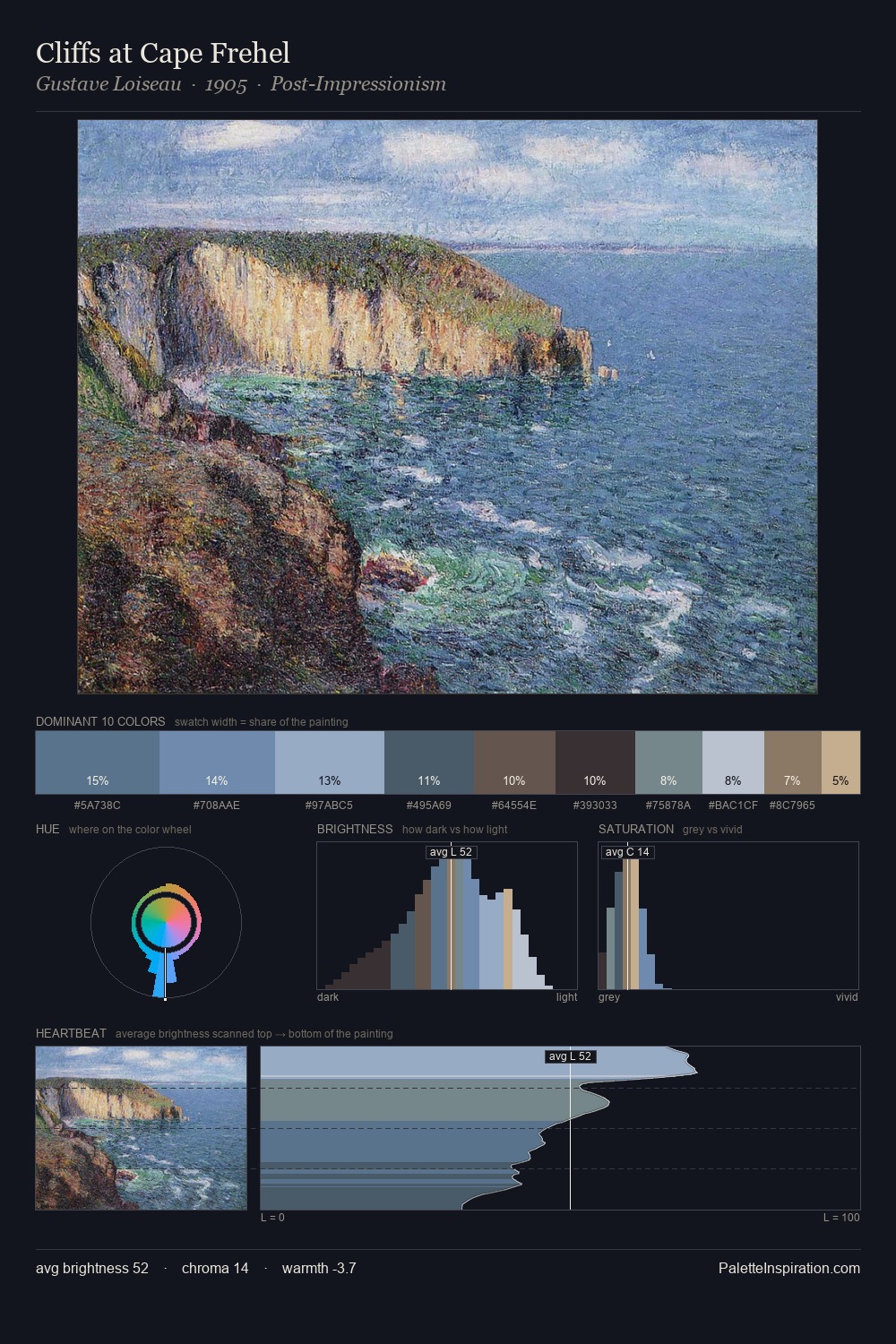This screenshot has width=896, height=1344.
Task: Click the hex code '#64554E'
Action: 514,806
